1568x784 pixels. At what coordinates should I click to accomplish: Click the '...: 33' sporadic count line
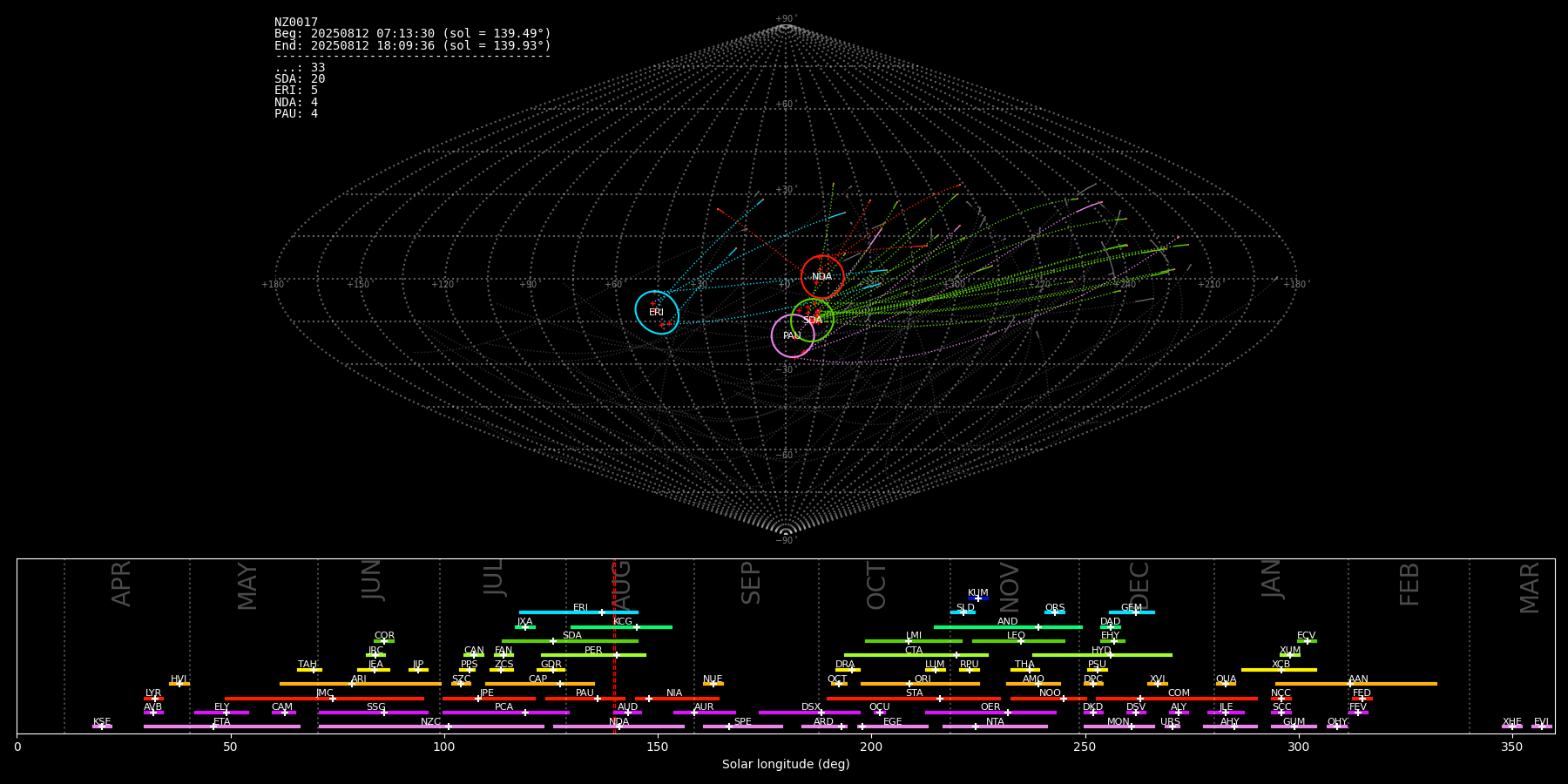coord(300,68)
